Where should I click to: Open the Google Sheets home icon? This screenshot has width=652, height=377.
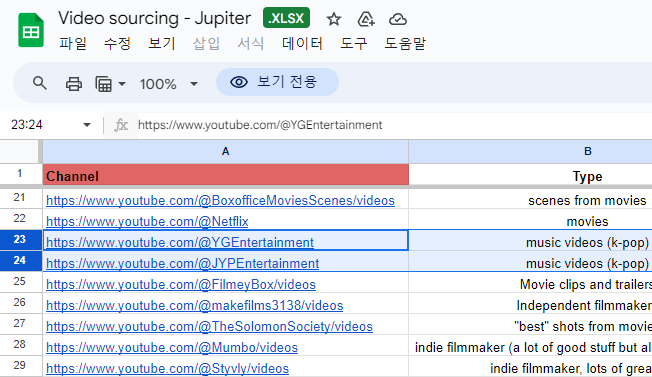31,30
